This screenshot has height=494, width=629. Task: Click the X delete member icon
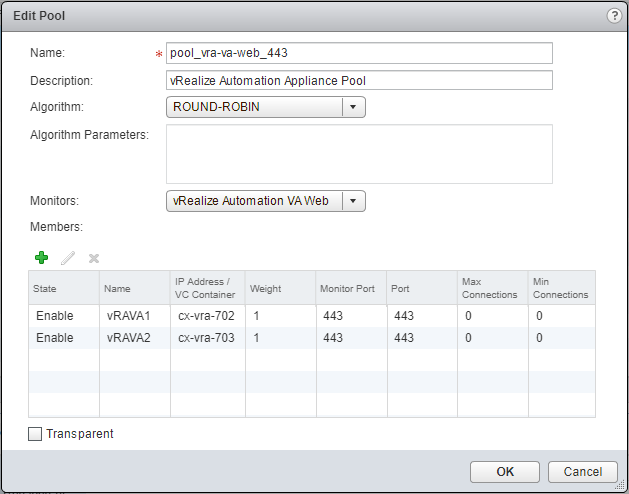tap(94, 258)
